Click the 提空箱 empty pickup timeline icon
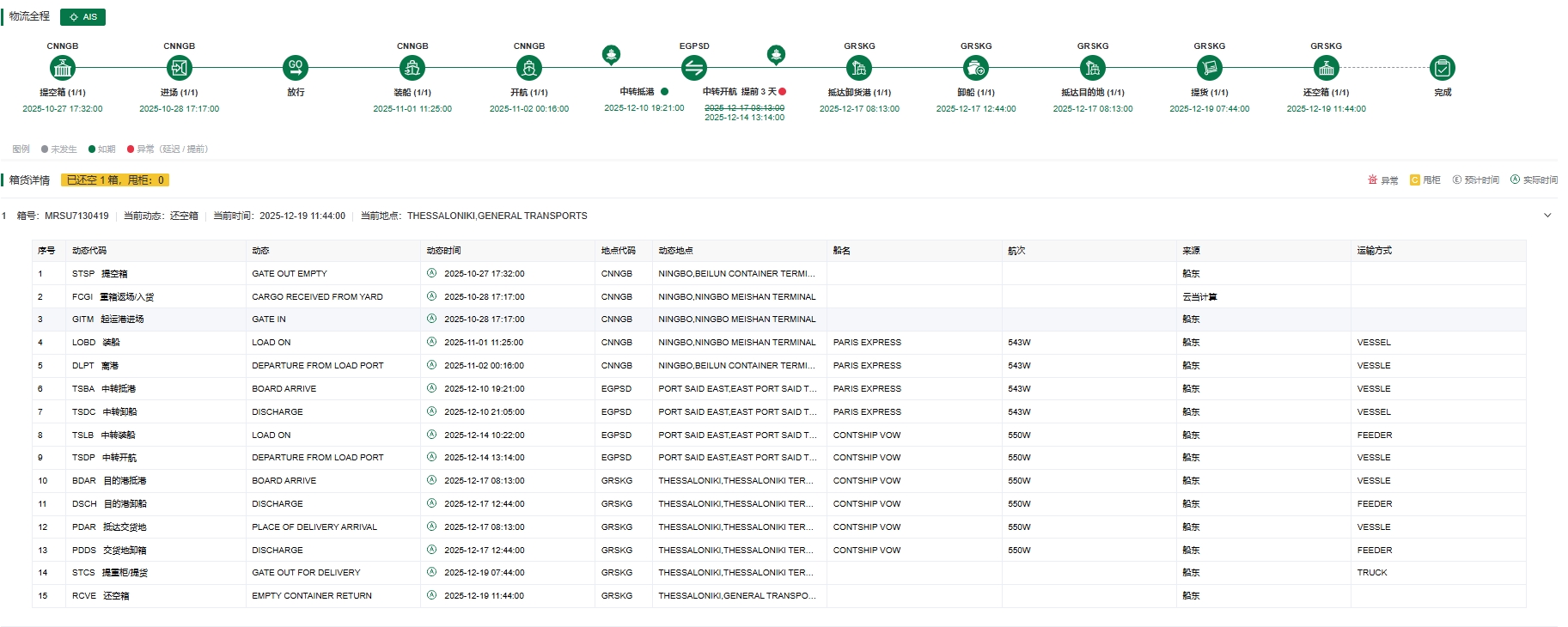Viewport: 1568px width, 627px height. point(63,67)
